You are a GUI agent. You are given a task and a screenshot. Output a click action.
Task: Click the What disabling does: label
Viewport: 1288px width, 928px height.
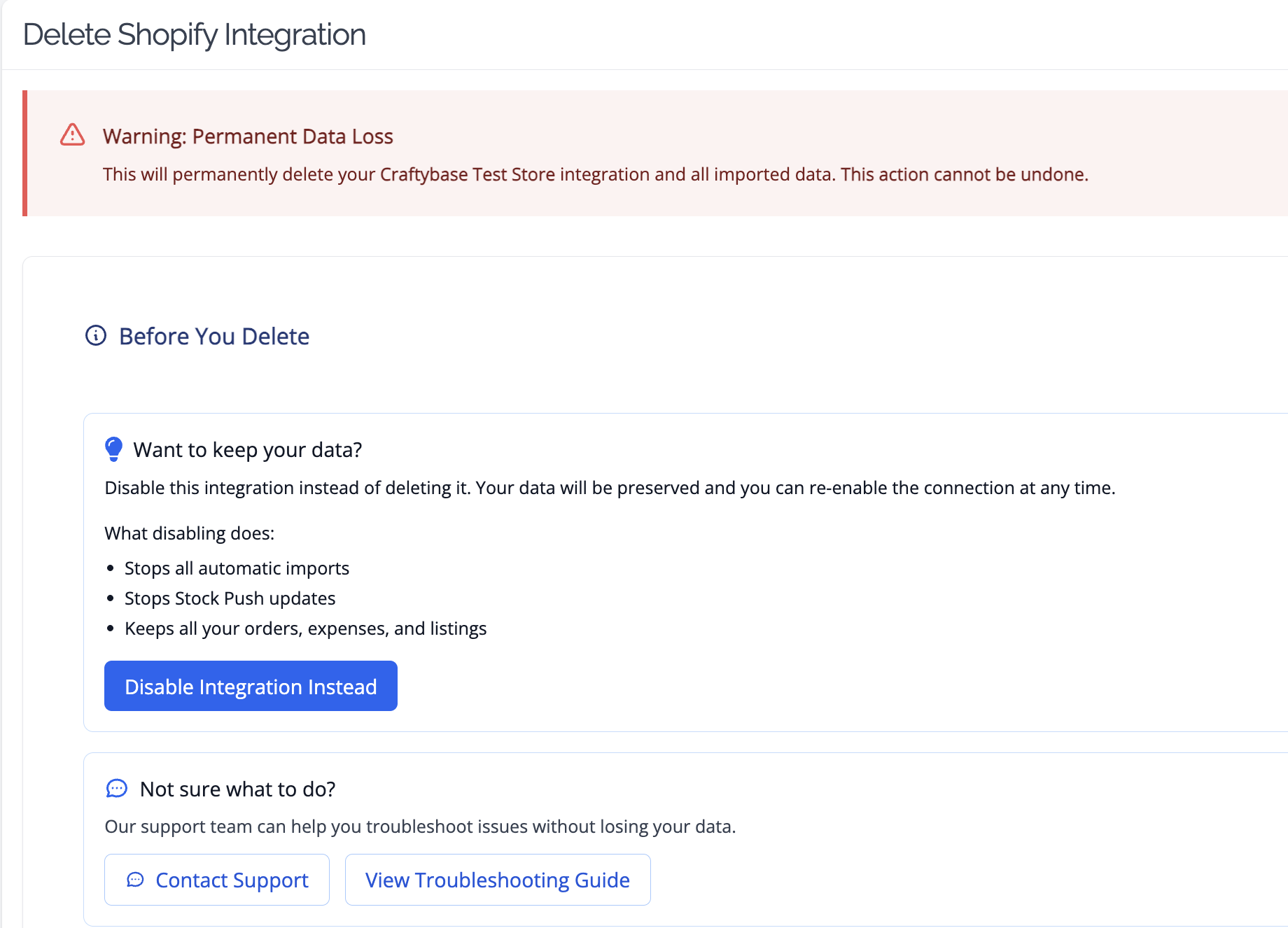coord(190,533)
